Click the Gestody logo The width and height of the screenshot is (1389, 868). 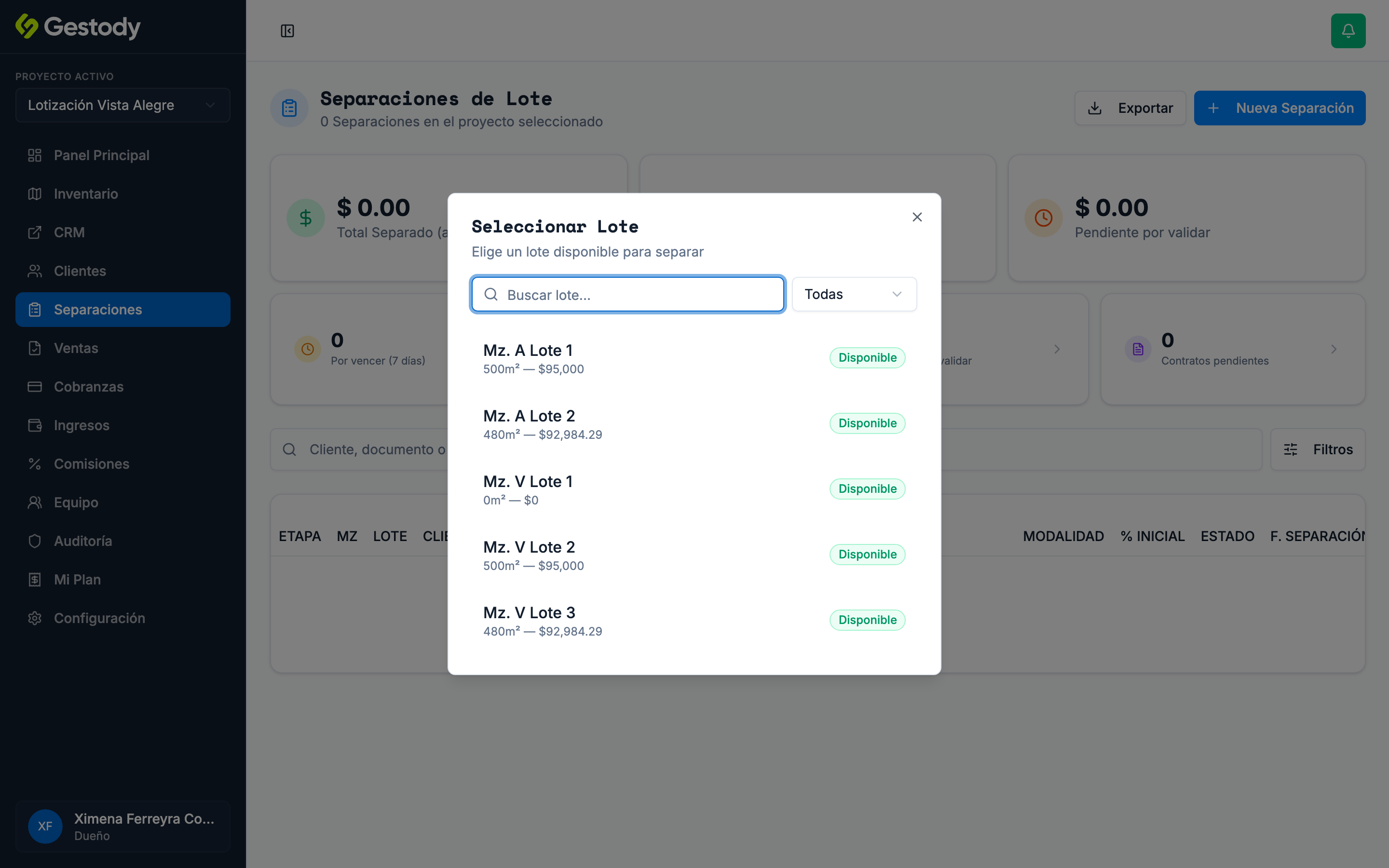tap(78, 27)
